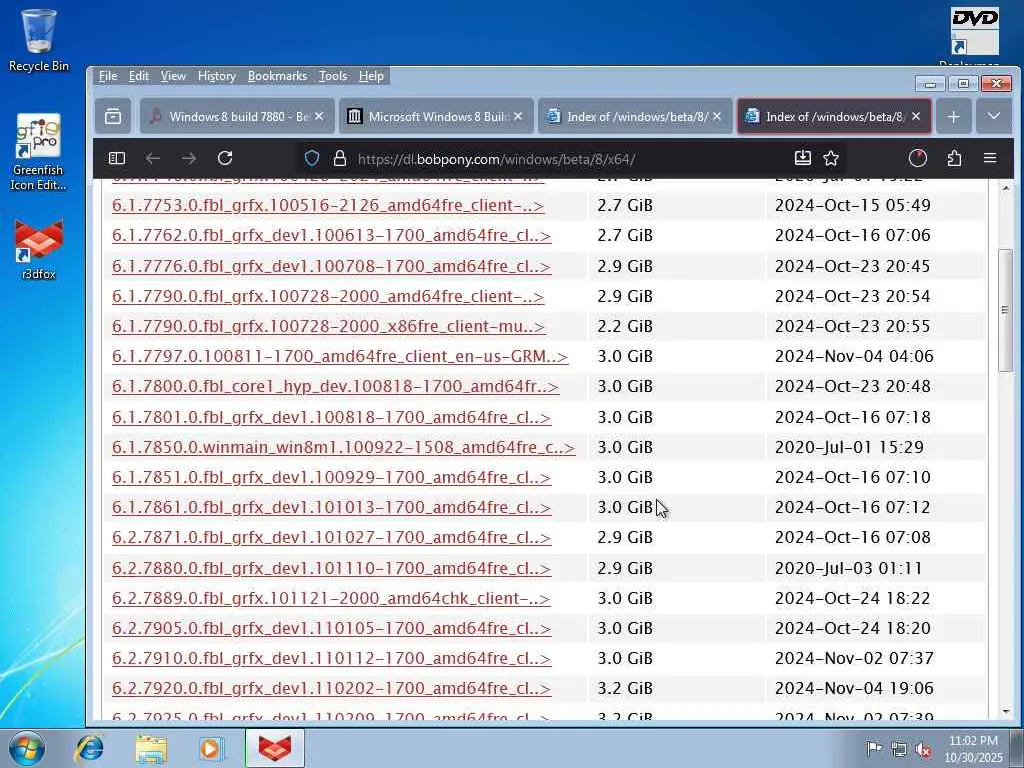Open the extensions puzzle icon
1024x768 pixels.
coord(954,158)
